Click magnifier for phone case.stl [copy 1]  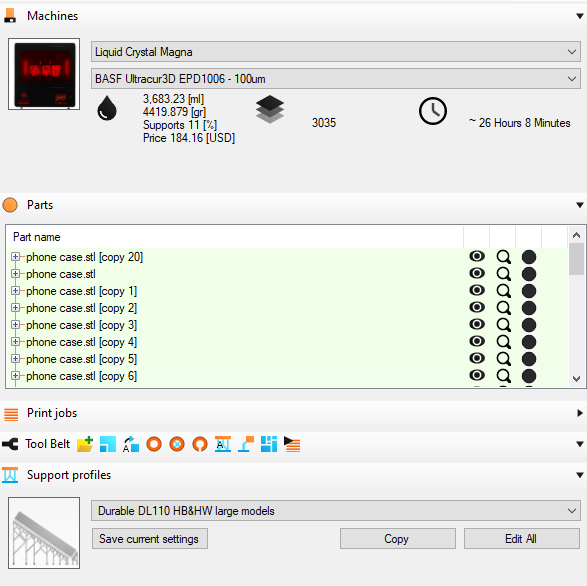504,291
